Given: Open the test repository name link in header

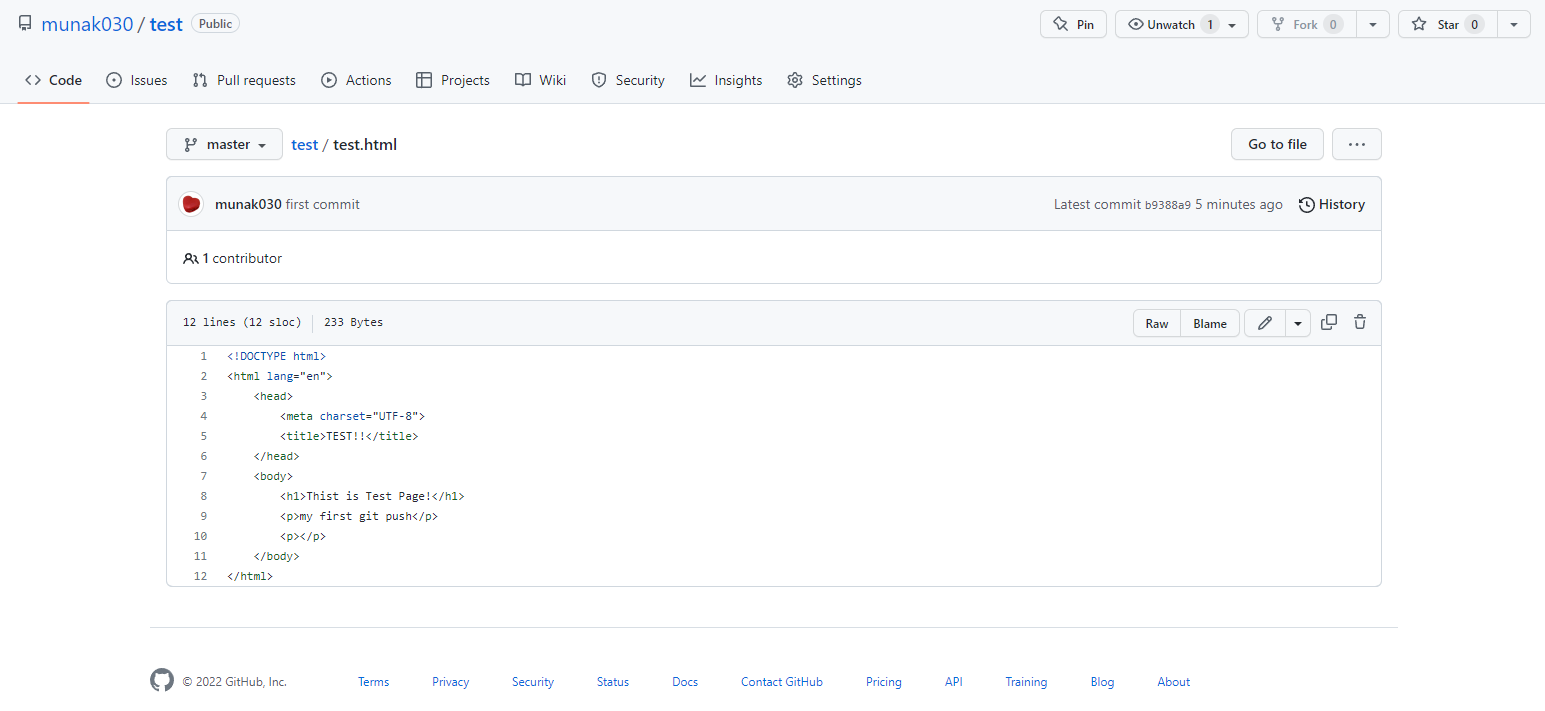Looking at the screenshot, I should point(166,24).
